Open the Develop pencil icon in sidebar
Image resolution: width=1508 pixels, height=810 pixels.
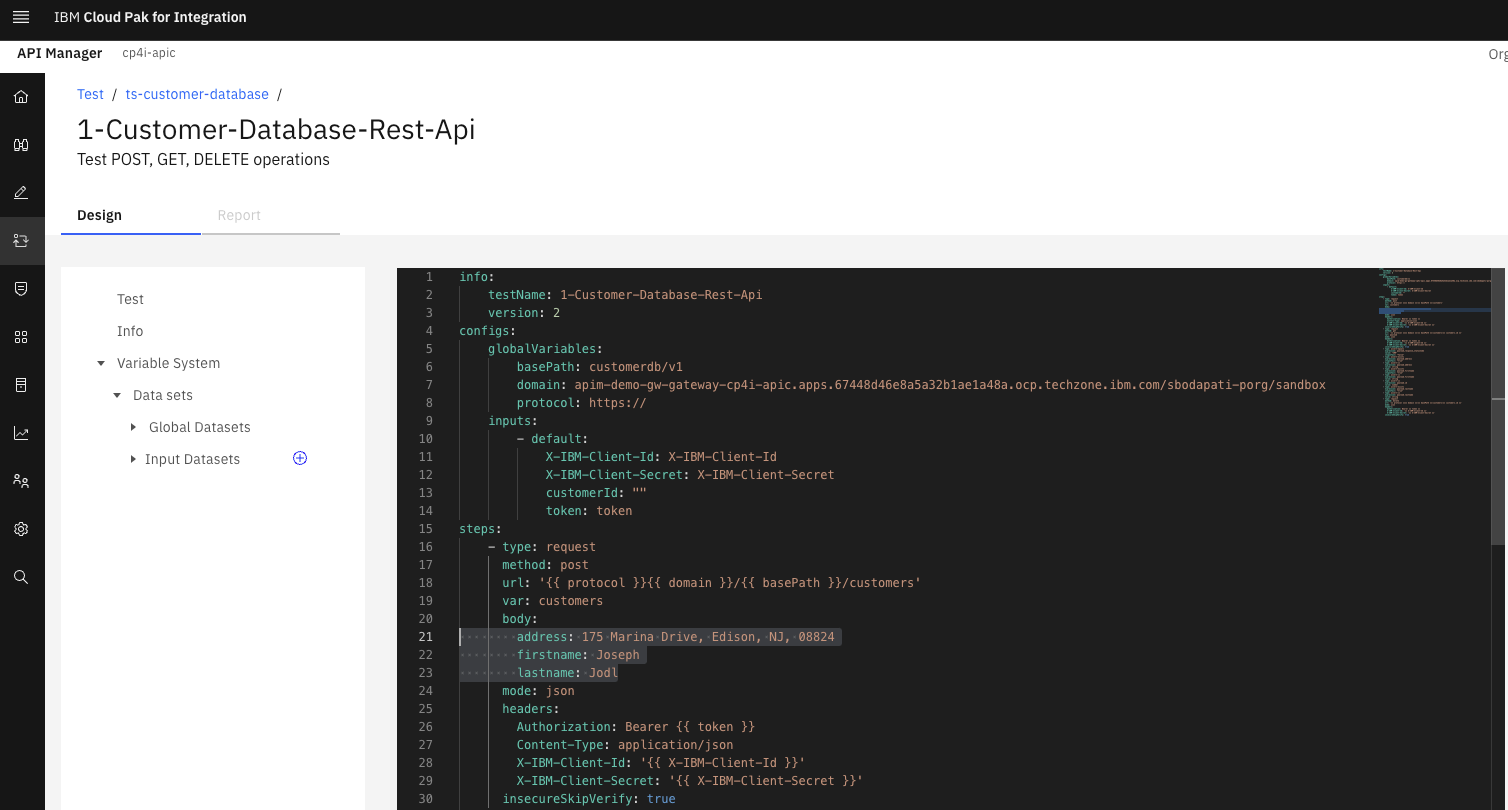click(21, 192)
